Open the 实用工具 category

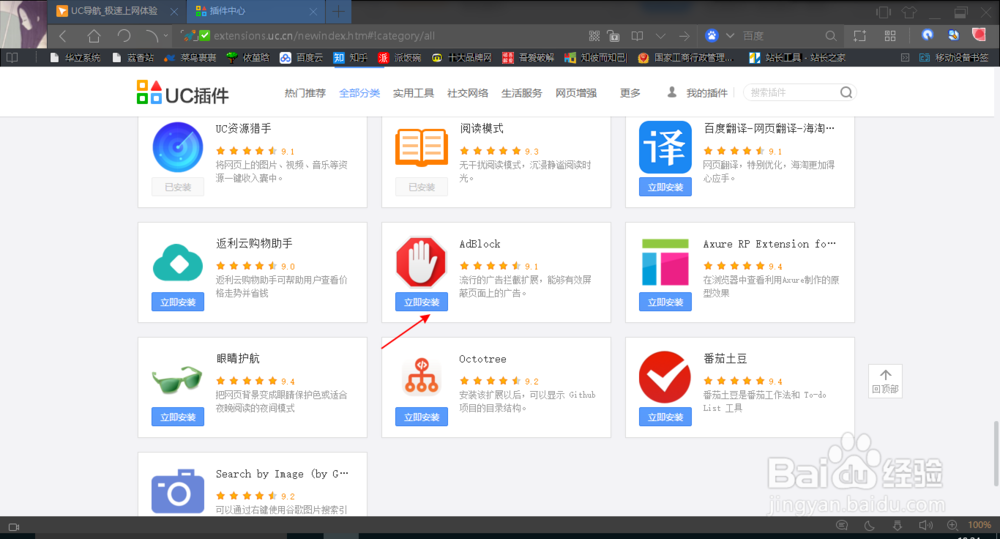click(x=413, y=93)
